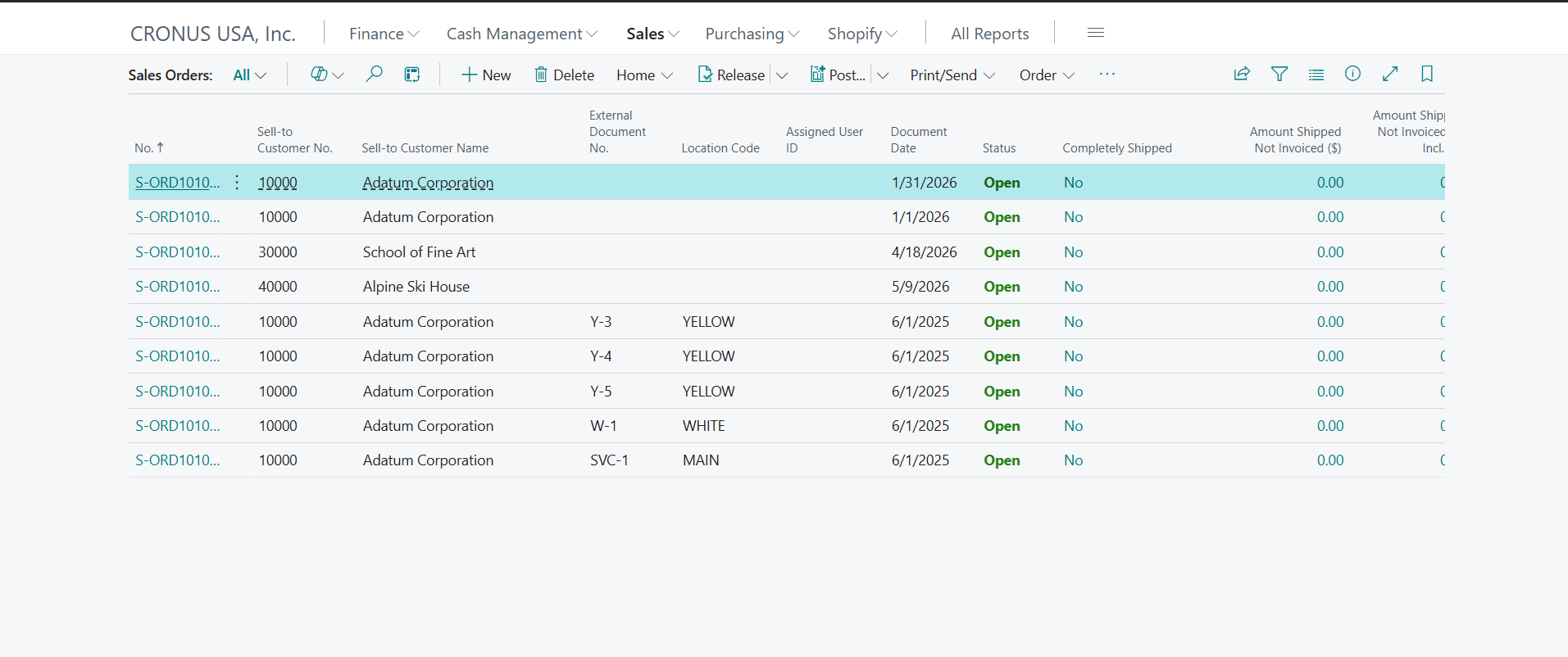Open the Sales menu

[652, 34]
